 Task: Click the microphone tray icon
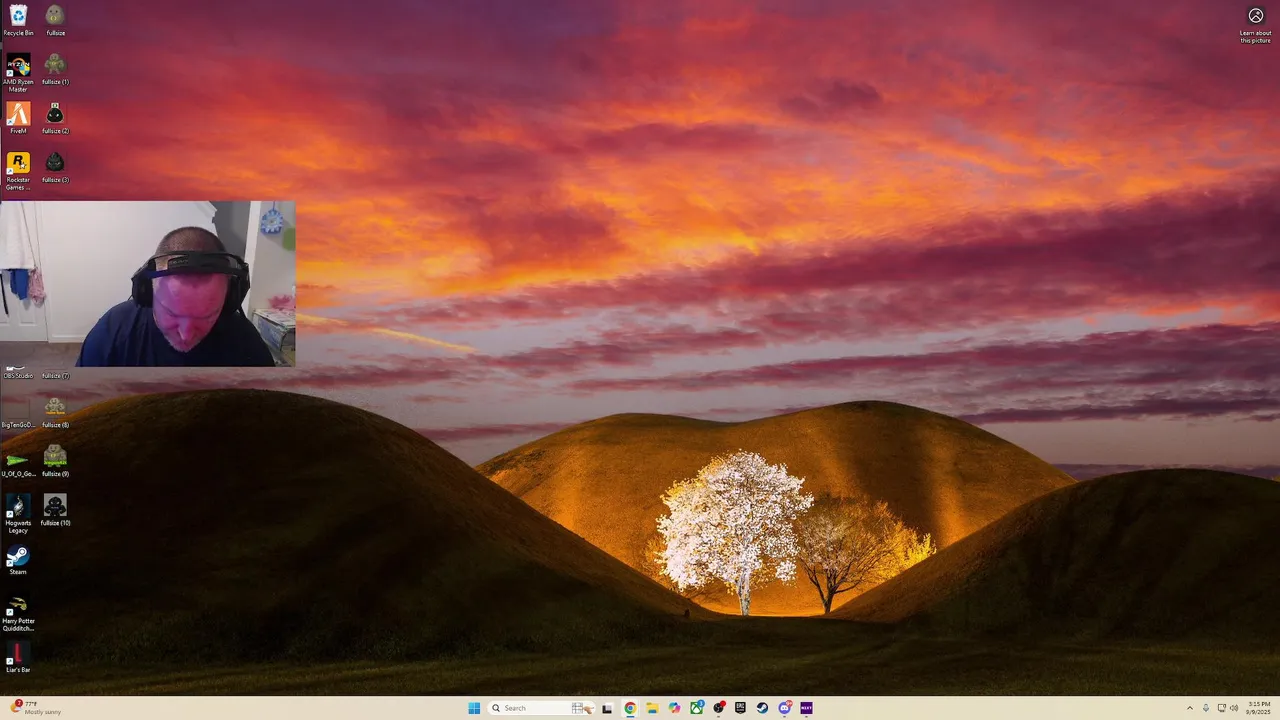[x=1206, y=708]
